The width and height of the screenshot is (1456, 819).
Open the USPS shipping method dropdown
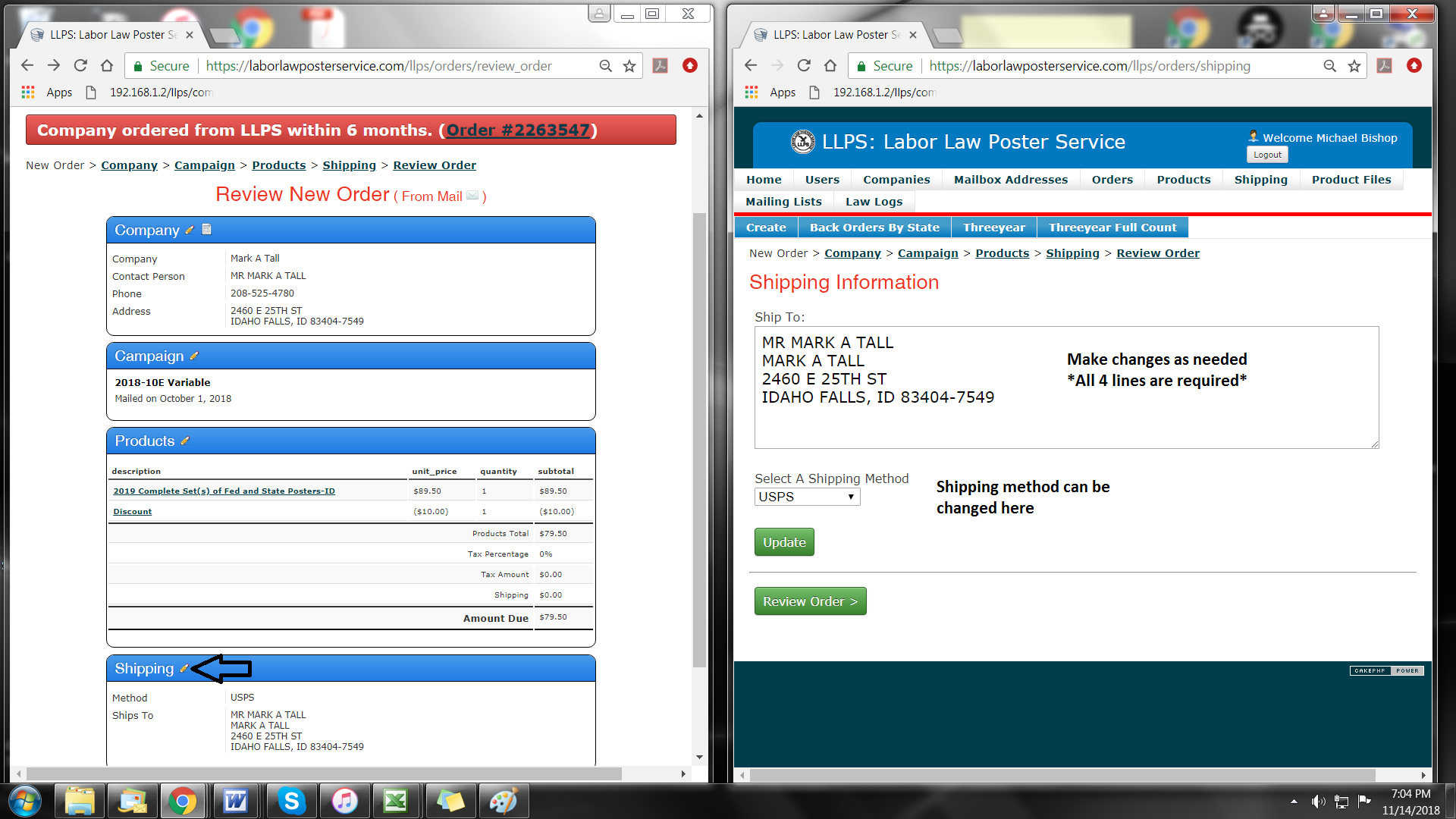(807, 497)
